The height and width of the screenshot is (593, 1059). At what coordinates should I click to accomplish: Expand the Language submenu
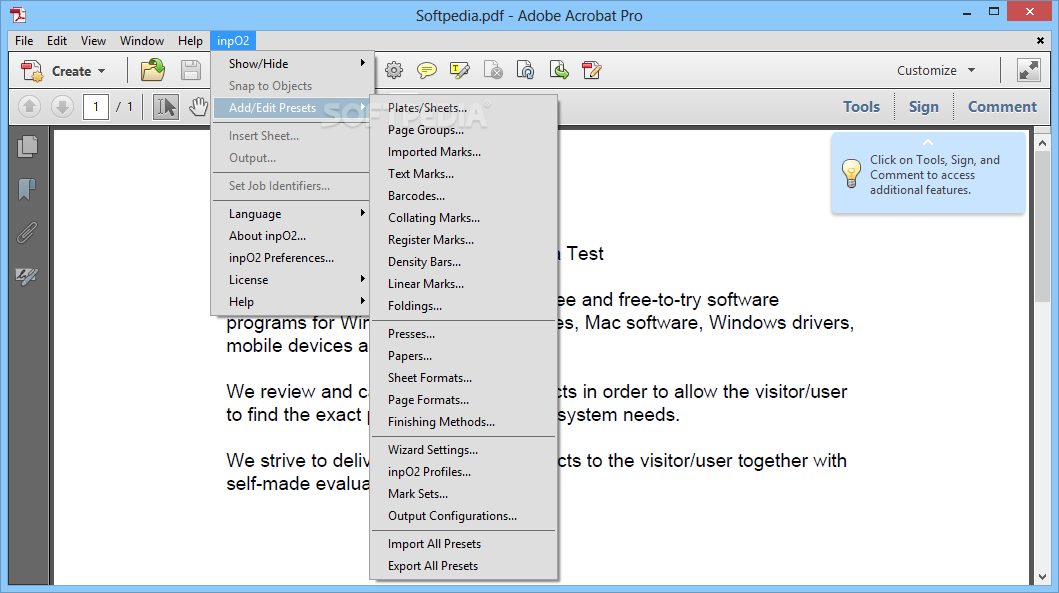click(x=292, y=213)
